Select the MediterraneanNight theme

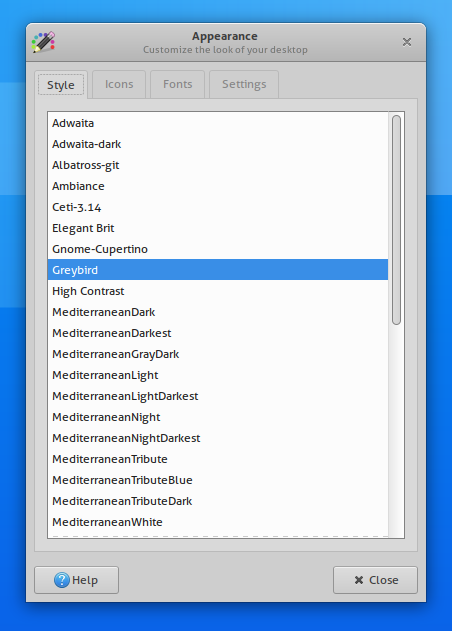pos(218,417)
